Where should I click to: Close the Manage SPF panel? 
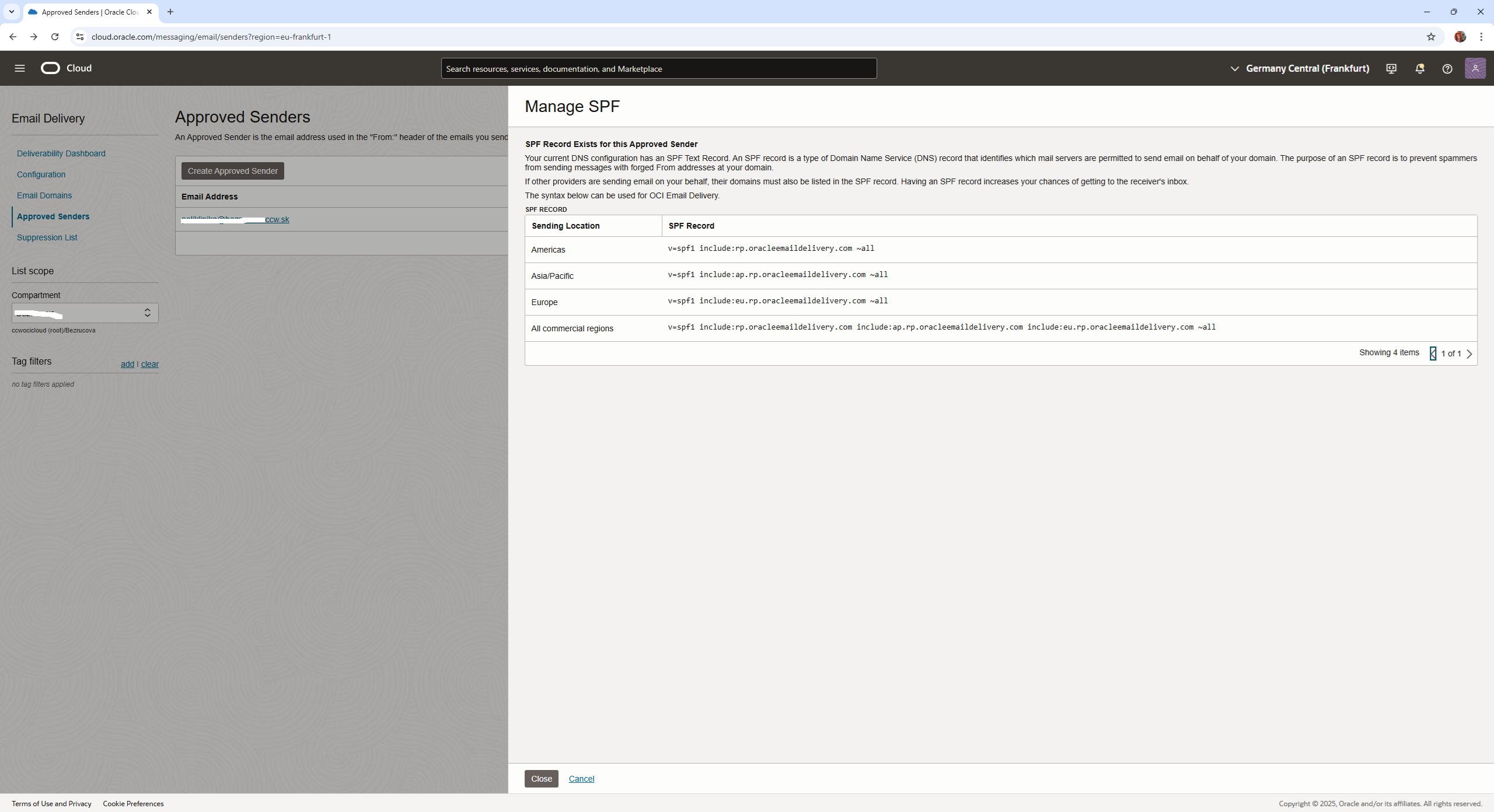pyautogui.click(x=542, y=779)
